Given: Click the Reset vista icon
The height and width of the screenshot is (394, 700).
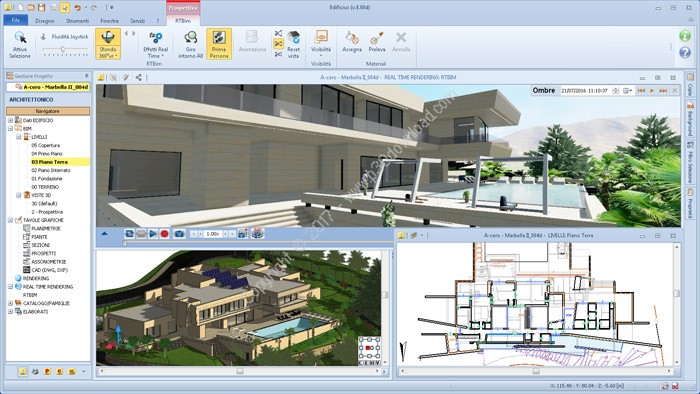Looking at the screenshot, I should pos(293,37).
